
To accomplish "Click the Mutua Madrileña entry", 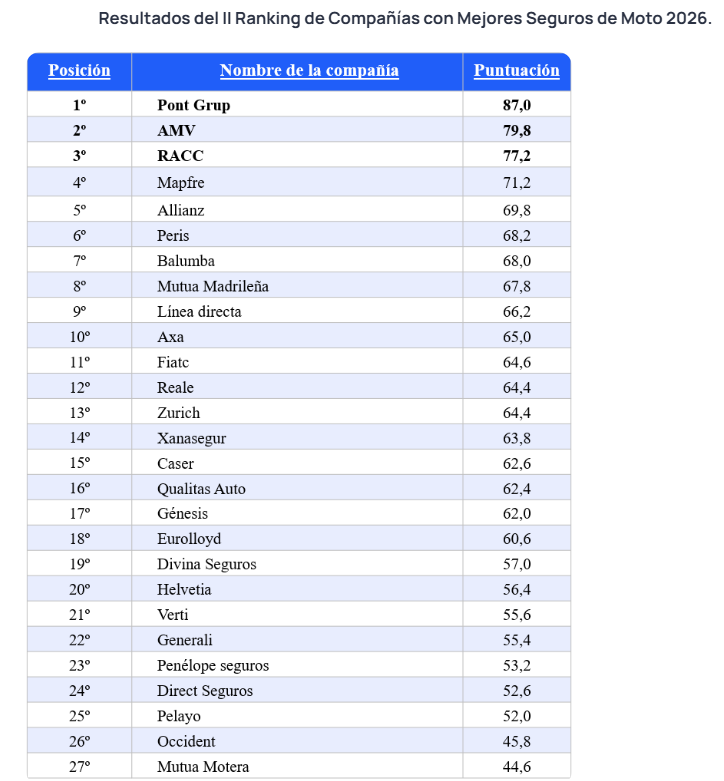I will (x=213, y=286).
